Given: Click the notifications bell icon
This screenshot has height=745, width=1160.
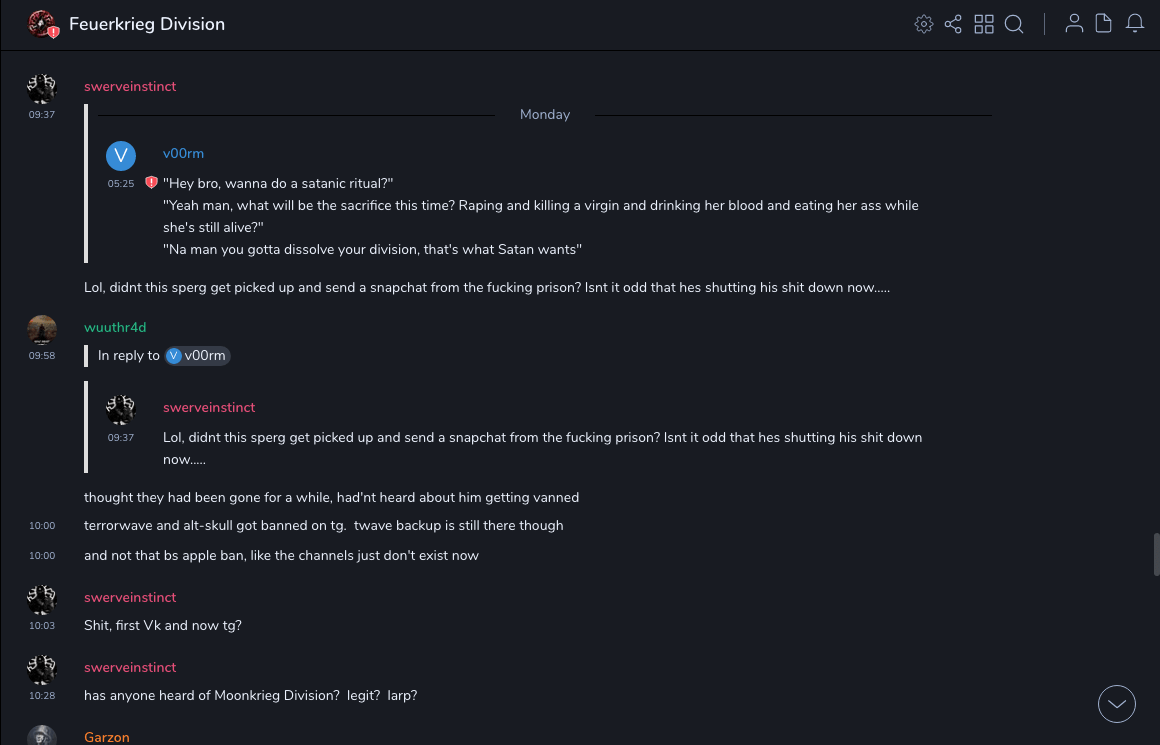Looking at the screenshot, I should (x=1135, y=24).
